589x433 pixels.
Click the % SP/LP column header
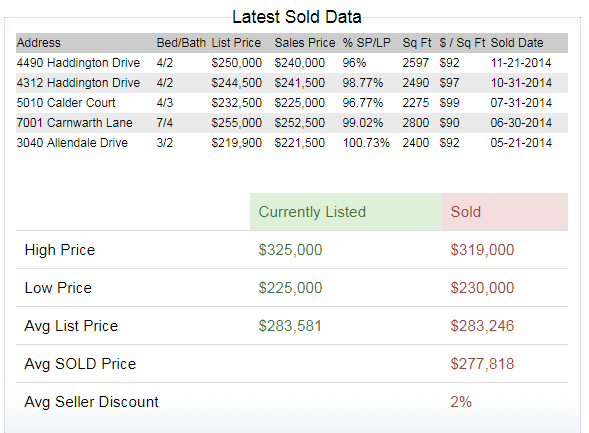[367, 43]
